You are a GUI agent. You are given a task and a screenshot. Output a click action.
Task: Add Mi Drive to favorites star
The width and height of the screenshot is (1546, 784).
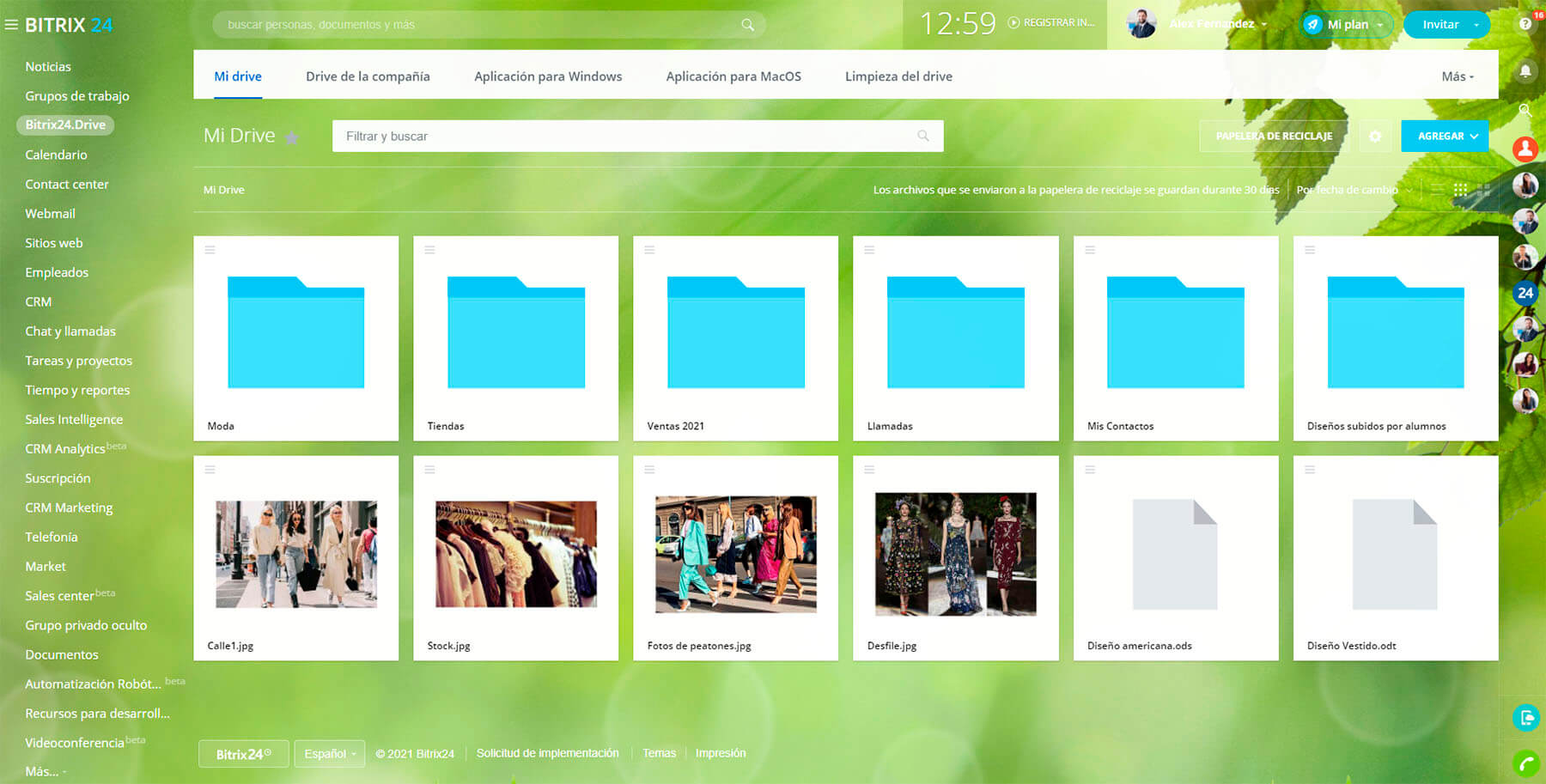coord(292,137)
